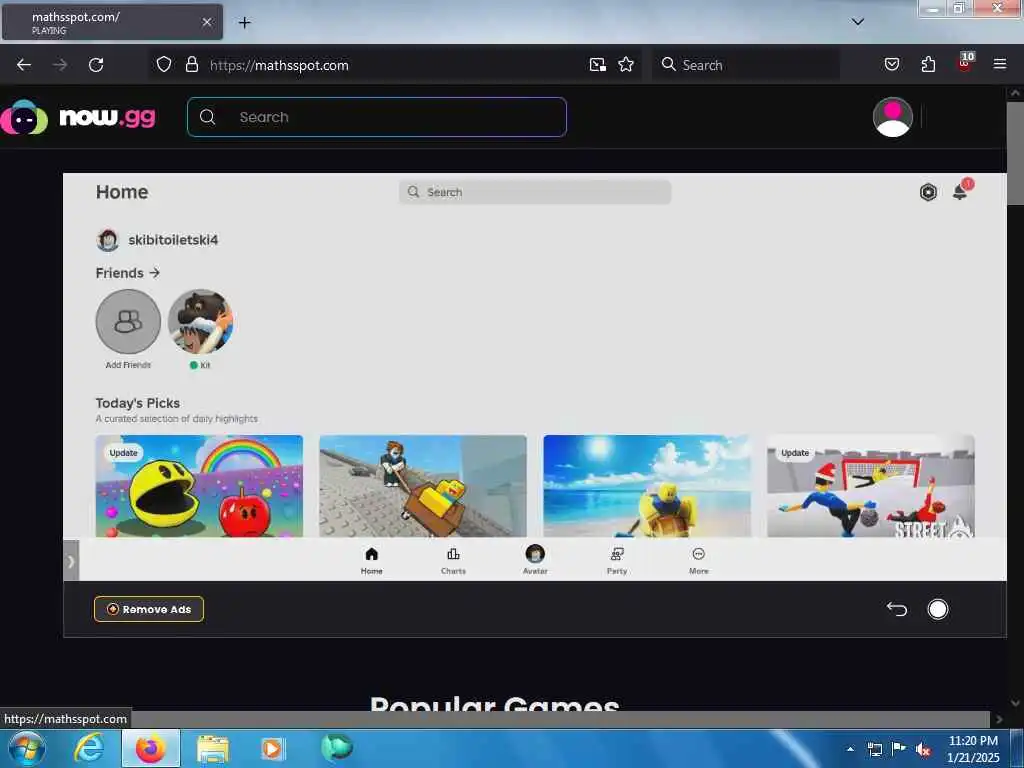Click the white circle home control
This screenshot has width=1024, height=768.
(938, 609)
